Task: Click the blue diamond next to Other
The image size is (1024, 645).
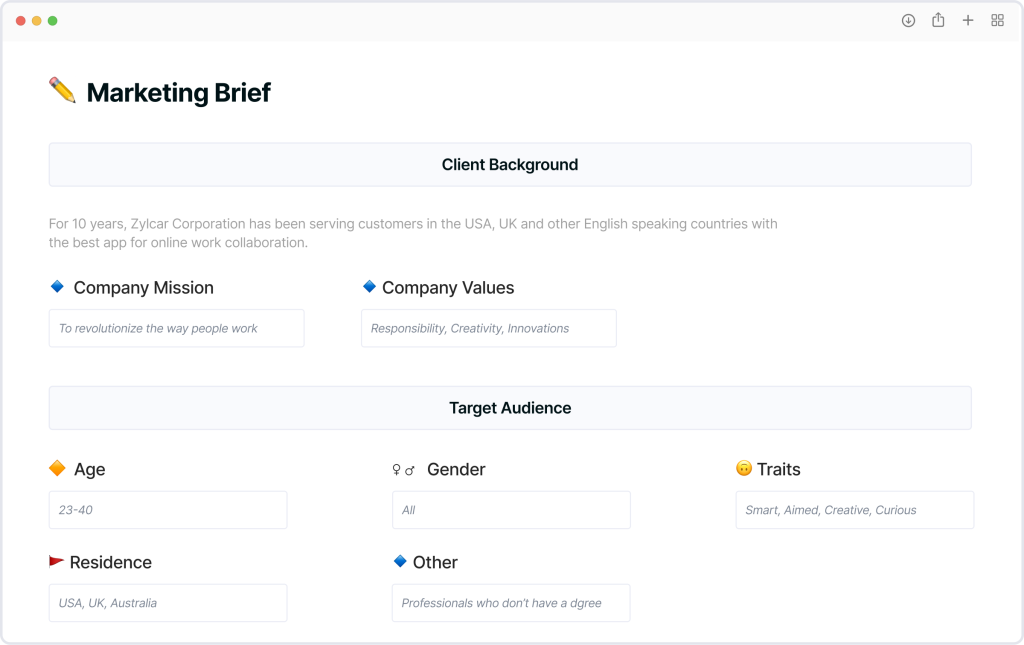Action: coord(400,561)
